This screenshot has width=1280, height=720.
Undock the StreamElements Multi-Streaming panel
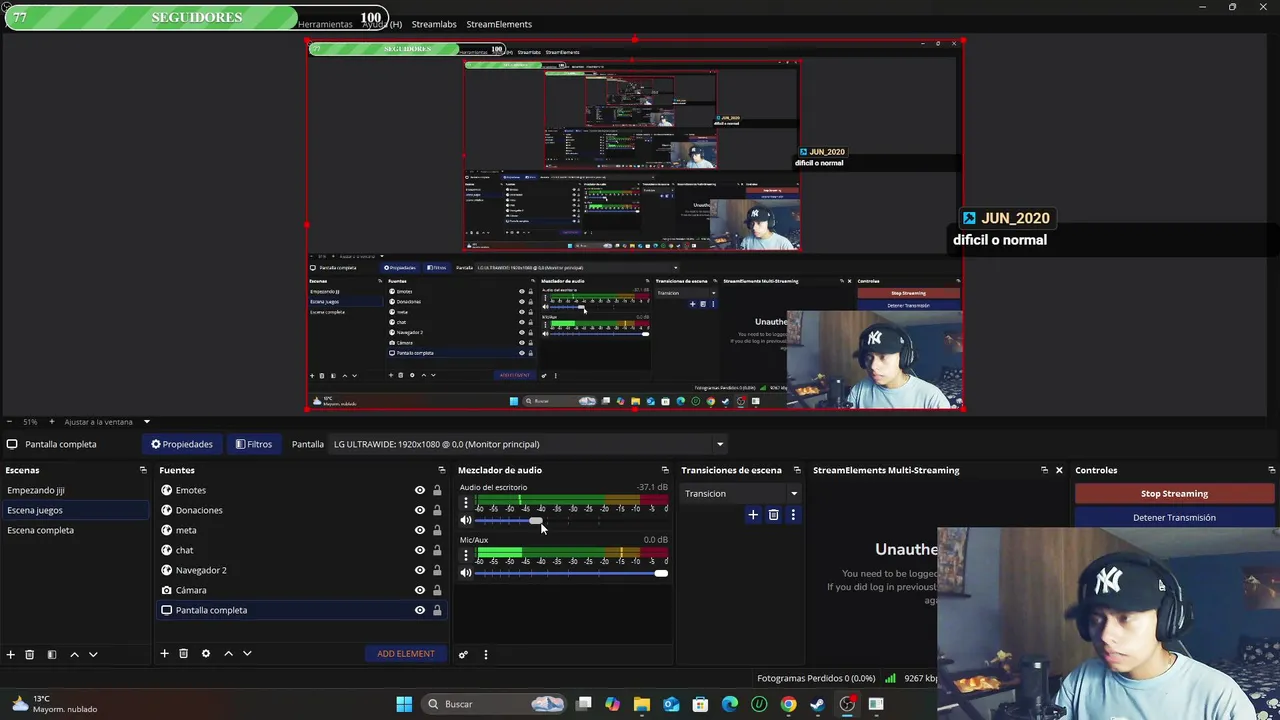tap(1044, 470)
